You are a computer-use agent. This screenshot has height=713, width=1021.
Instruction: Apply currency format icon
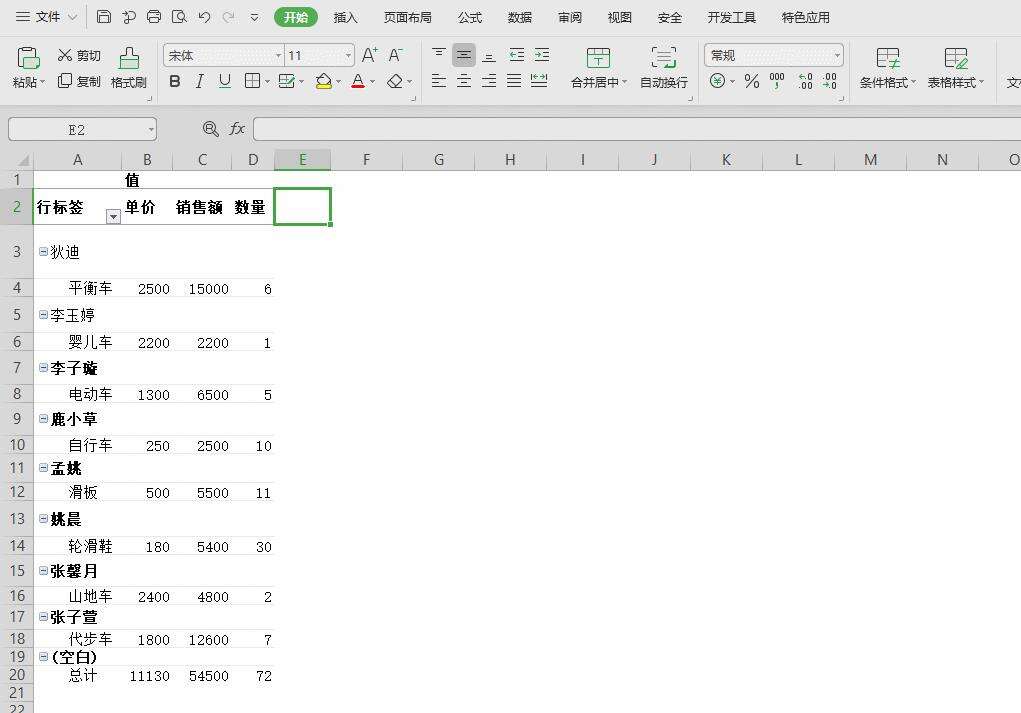click(x=717, y=81)
